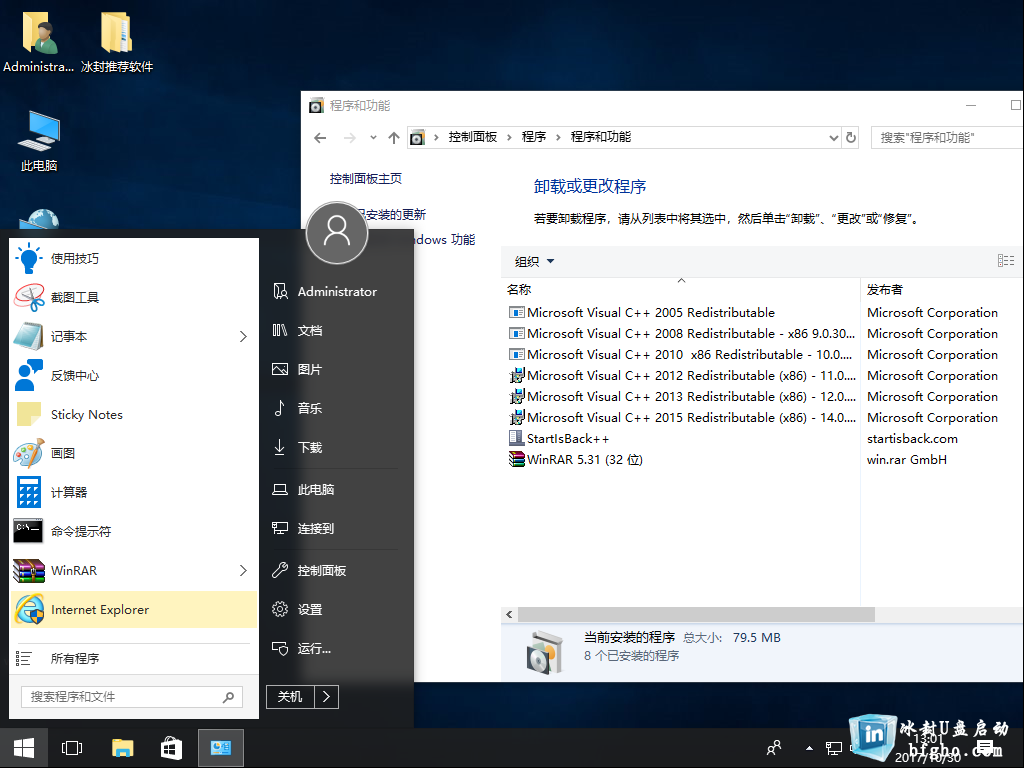
Task: Open 音乐 music in start menu
Action: pos(335,409)
